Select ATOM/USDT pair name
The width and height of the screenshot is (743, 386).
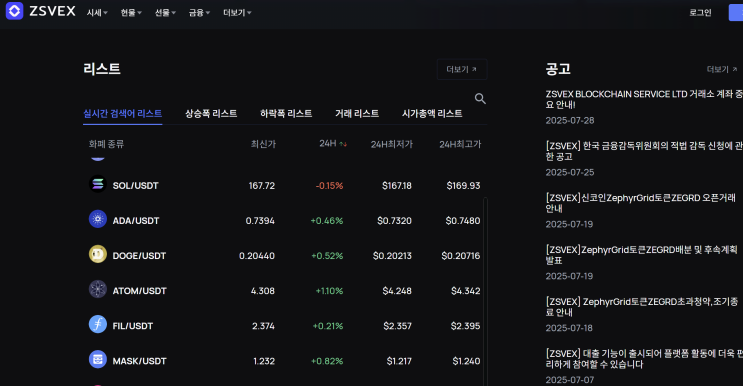(x=139, y=291)
